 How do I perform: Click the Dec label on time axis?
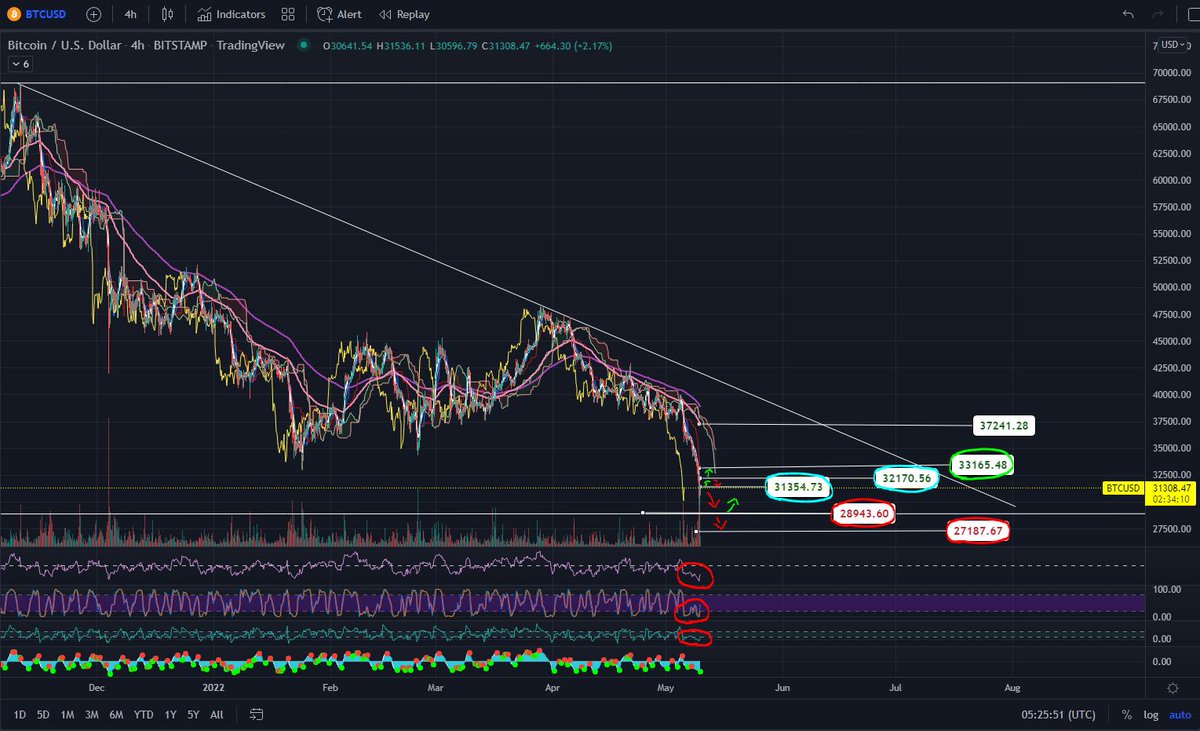(x=96, y=687)
